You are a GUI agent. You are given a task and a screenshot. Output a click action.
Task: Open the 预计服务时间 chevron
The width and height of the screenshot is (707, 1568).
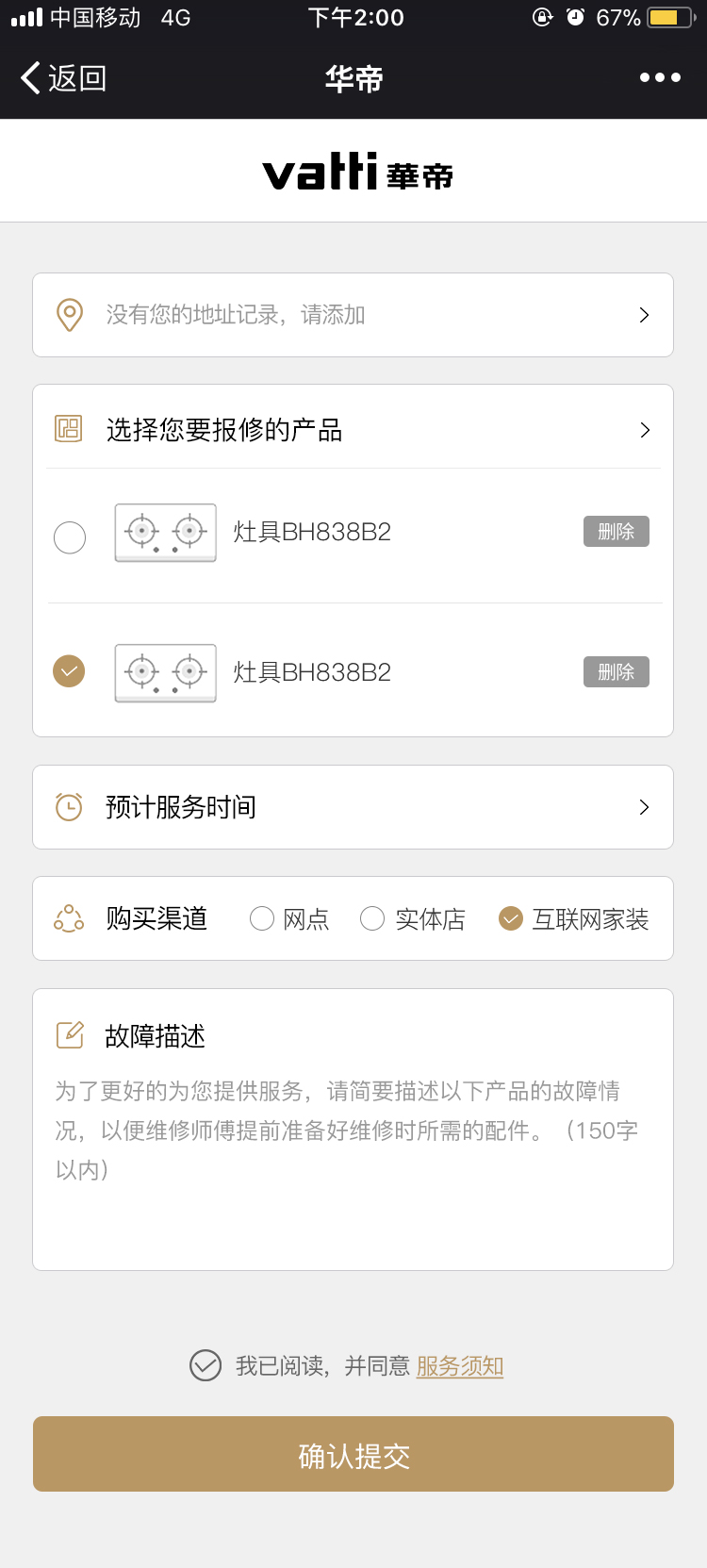[x=645, y=807]
